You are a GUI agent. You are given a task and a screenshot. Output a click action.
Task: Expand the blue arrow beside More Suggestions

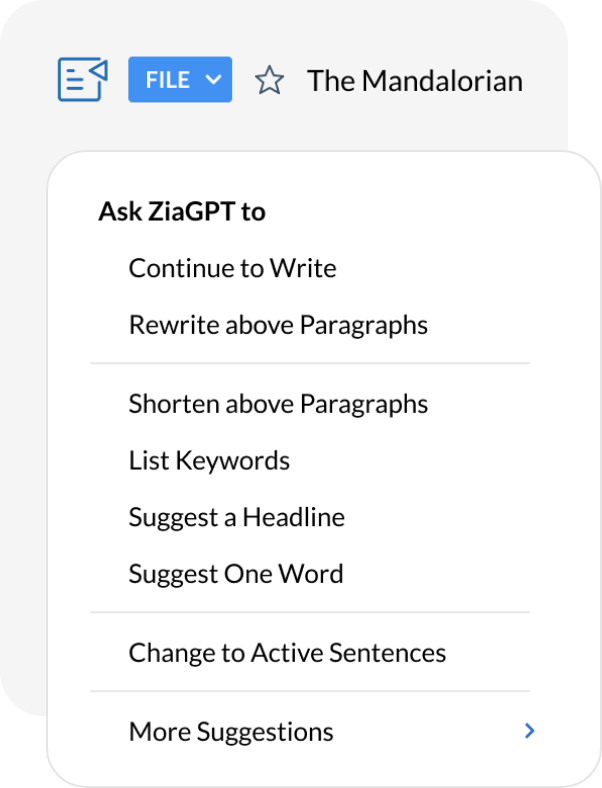(x=530, y=731)
